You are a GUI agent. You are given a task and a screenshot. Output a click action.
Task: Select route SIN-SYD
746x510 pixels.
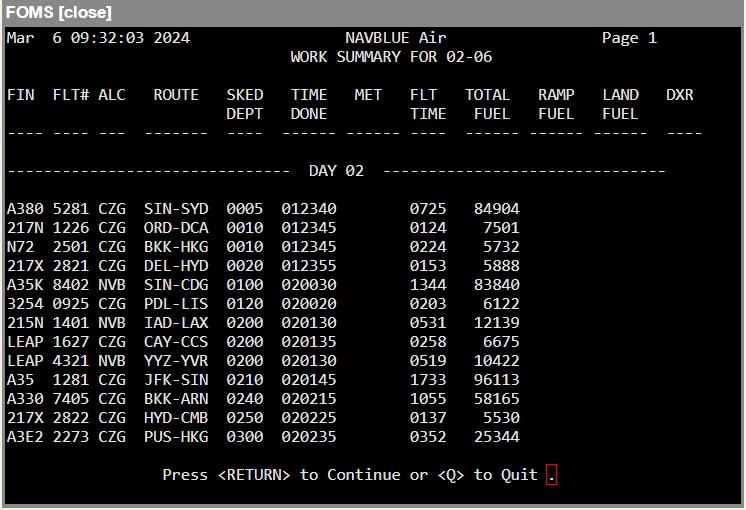(176, 209)
